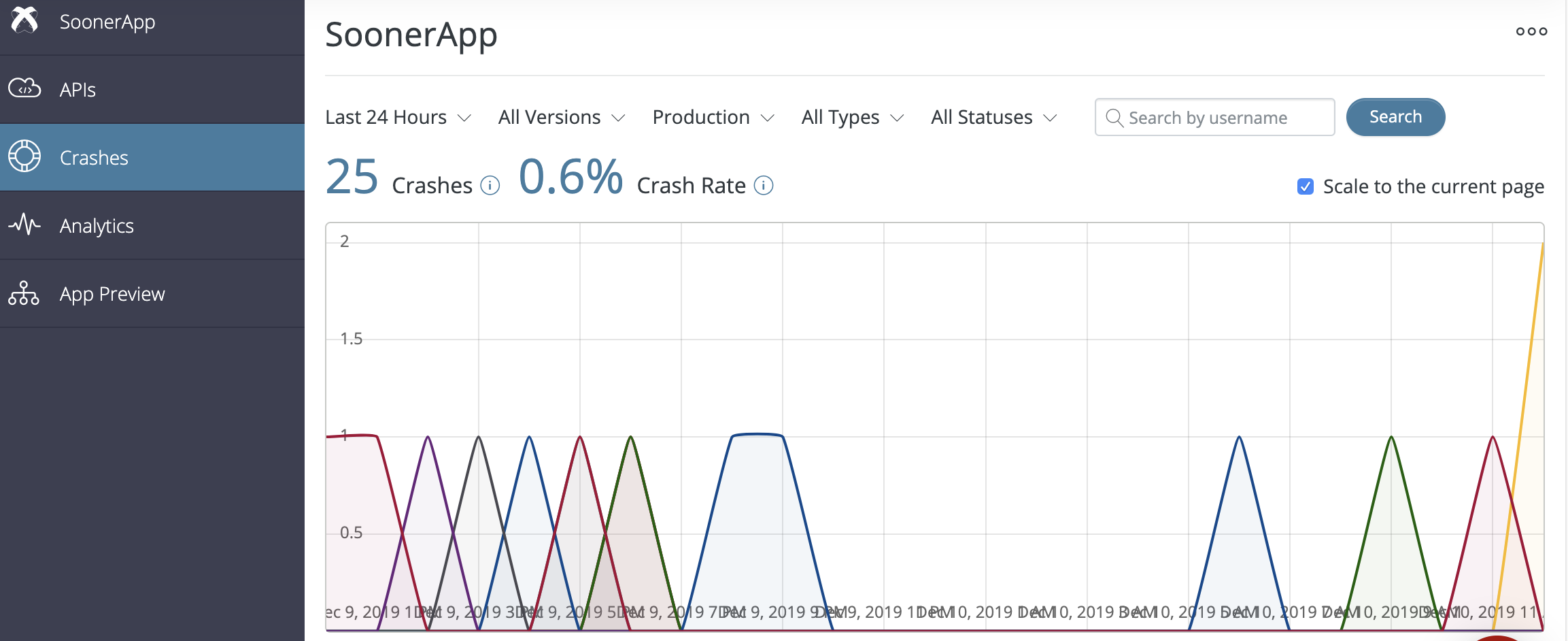The image size is (1568, 641).
Task: Click the Crashes lifebuoy icon
Action: coord(24,157)
